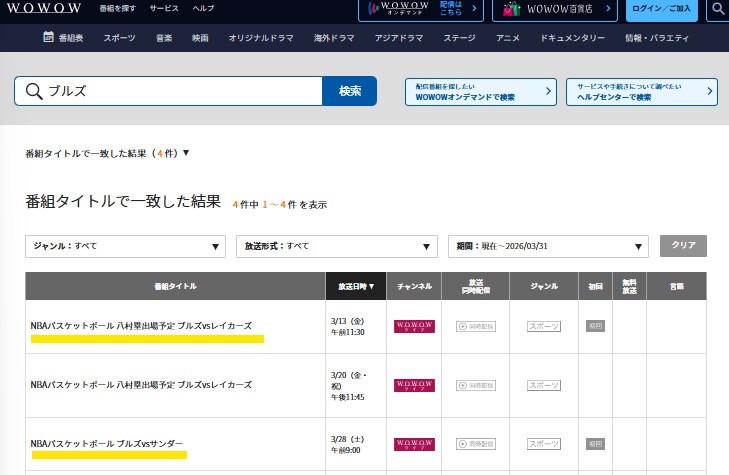Click the WOWOW ライブ channel logo for 3/13
Viewport: 729px width, 475px height.
pos(414,326)
